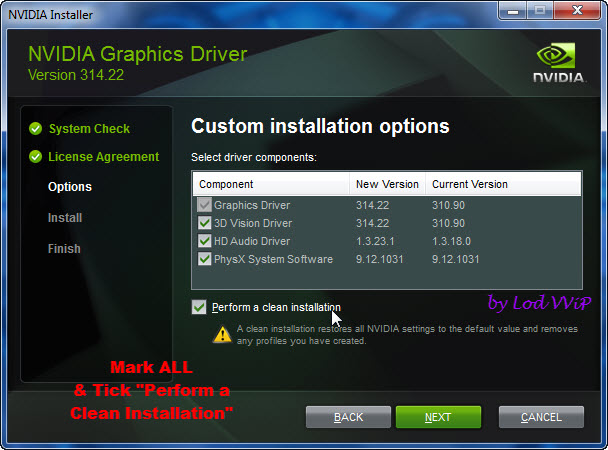
Task: Uncheck the 3D Vision Driver checkbox
Action: [x=204, y=223]
